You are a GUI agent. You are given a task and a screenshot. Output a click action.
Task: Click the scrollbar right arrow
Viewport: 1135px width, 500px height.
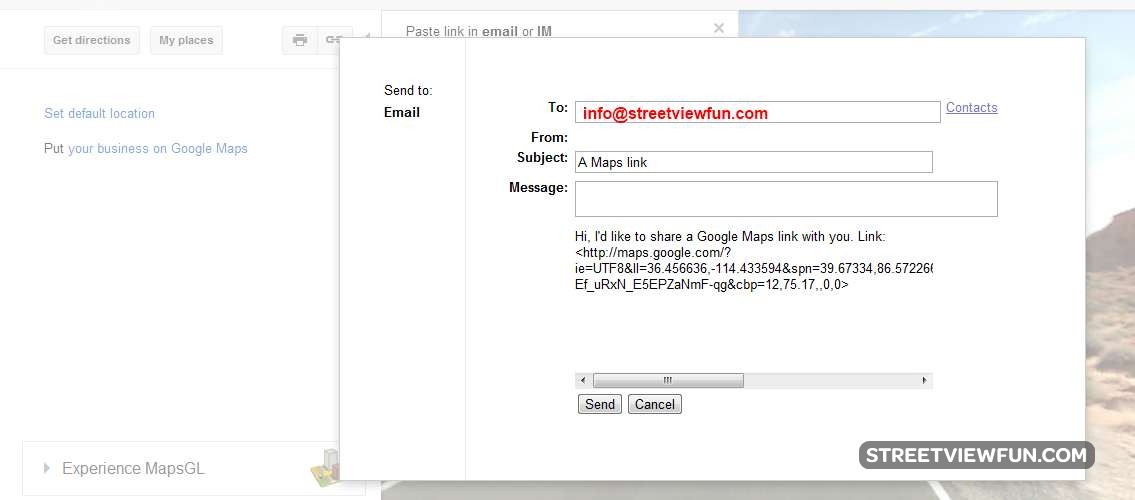pos(925,380)
